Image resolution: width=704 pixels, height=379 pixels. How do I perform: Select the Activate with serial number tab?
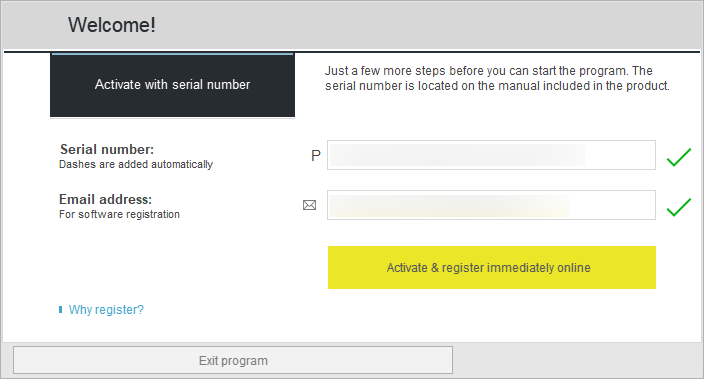(172, 85)
